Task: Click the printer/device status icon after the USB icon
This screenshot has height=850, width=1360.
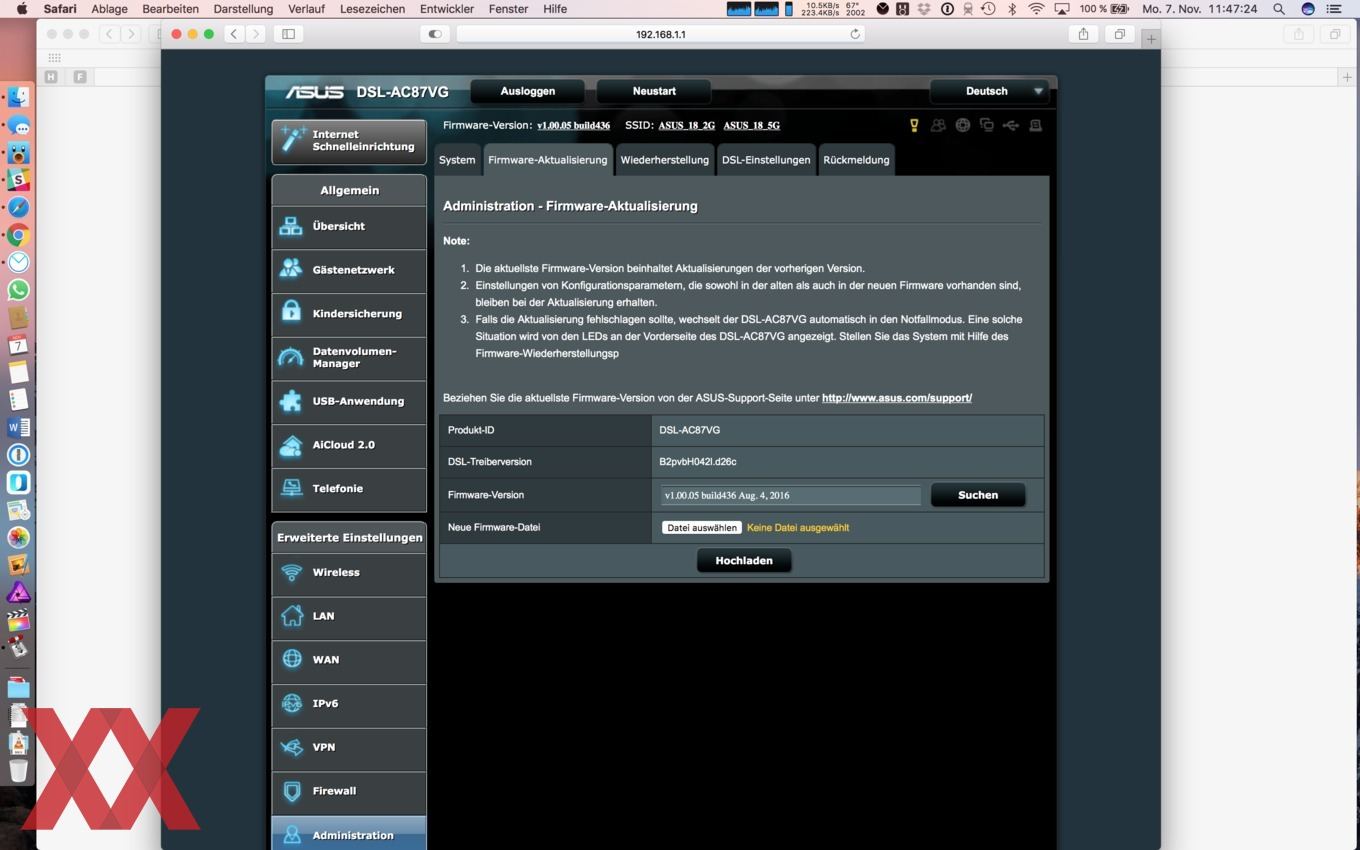Action: click(x=1035, y=125)
